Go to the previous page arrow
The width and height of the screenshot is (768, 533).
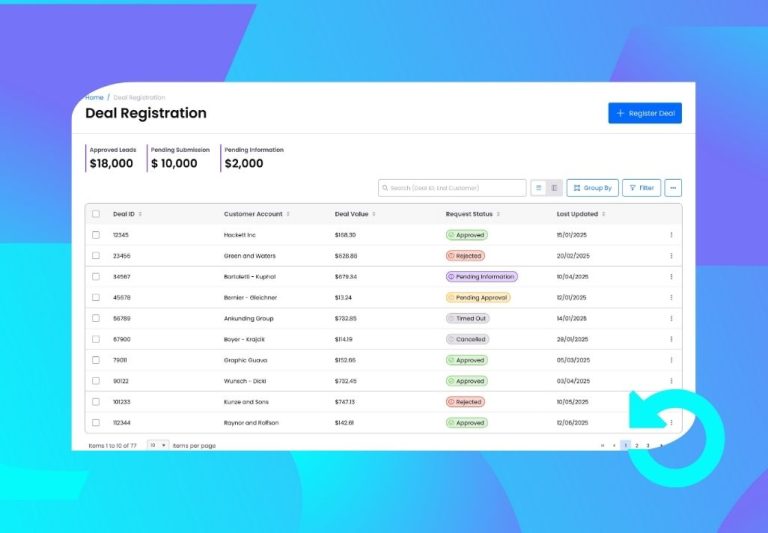coord(614,445)
